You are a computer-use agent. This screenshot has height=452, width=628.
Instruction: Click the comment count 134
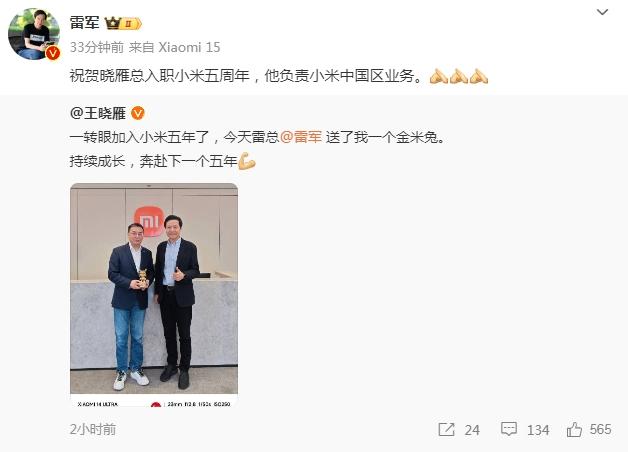(538, 430)
